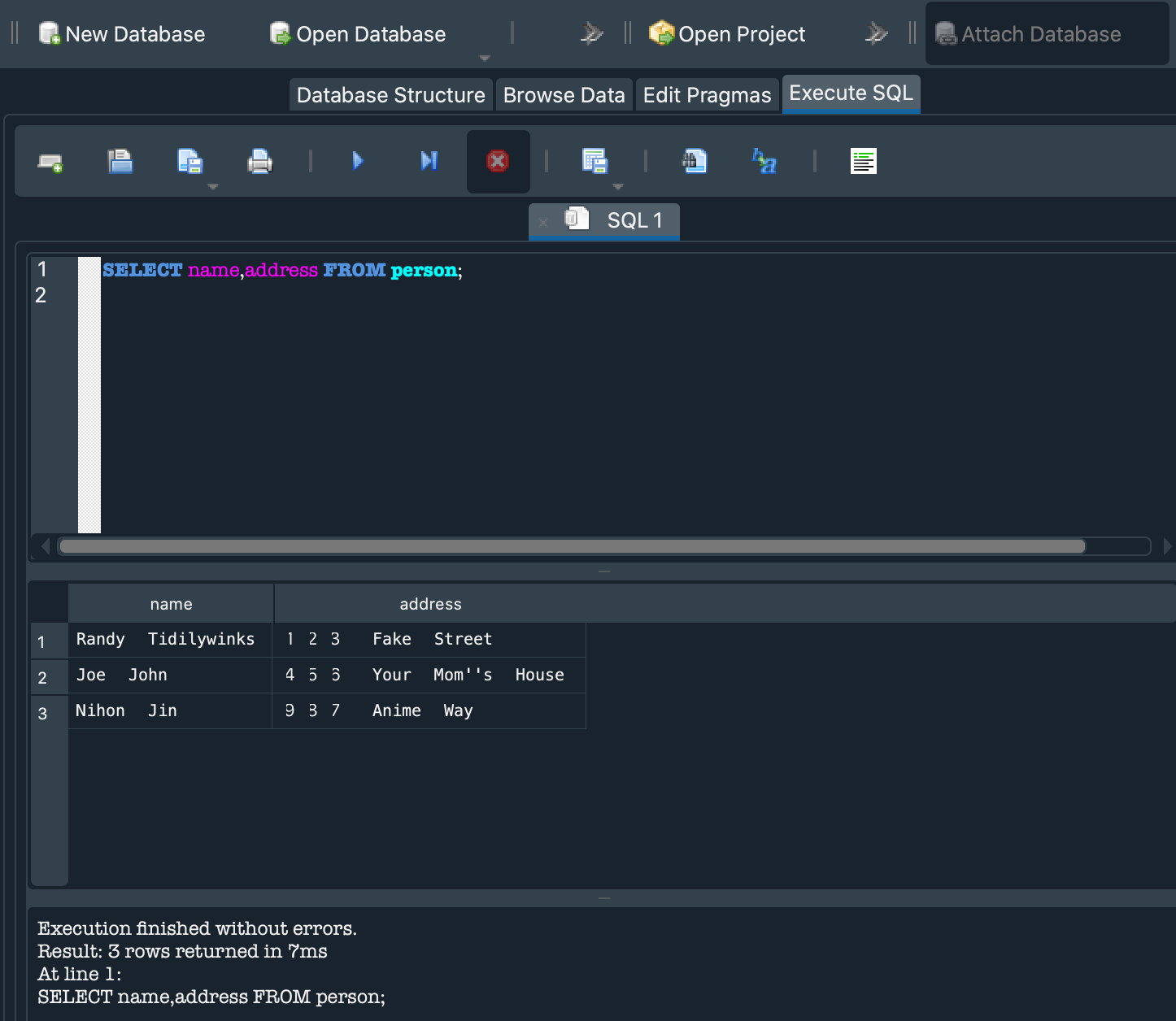The height and width of the screenshot is (1021, 1176).
Task: Execute the current line icon
Action: pyautogui.click(x=429, y=161)
